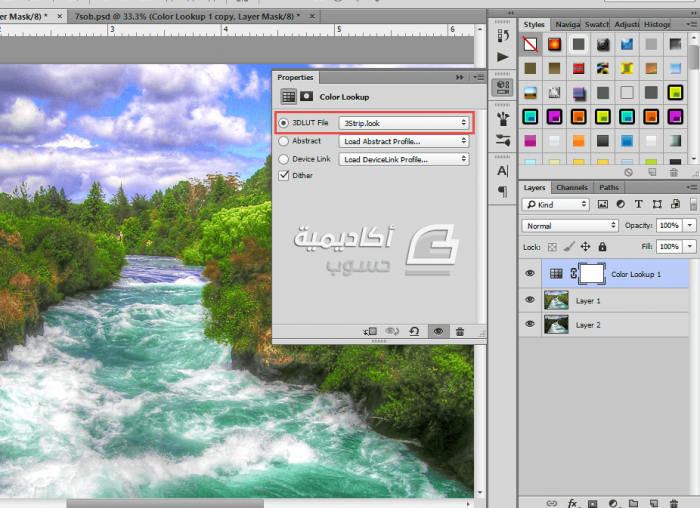
Task: Open the 3Strip.look 3DLUT dropdown
Action: click(x=404, y=123)
